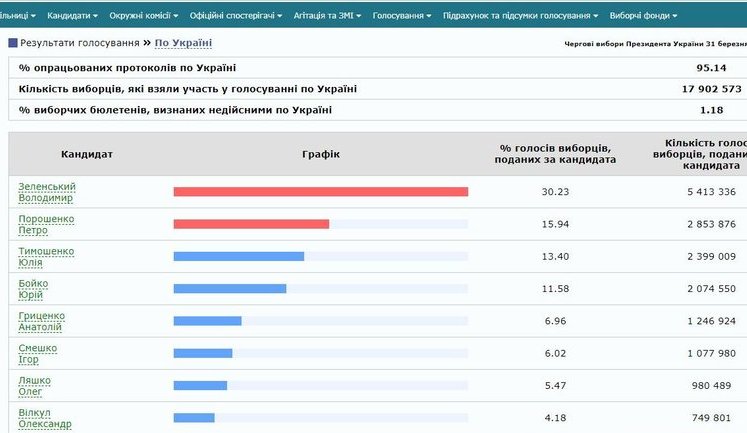The width and height of the screenshot is (747, 433).
Task: Click the 'Чергові вибори Президента України' heading
Action: click(x=656, y=44)
